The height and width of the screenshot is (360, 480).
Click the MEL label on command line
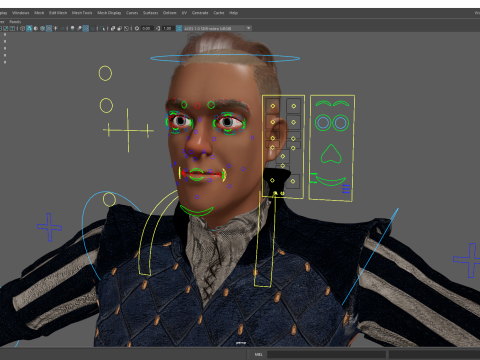click(x=258, y=354)
